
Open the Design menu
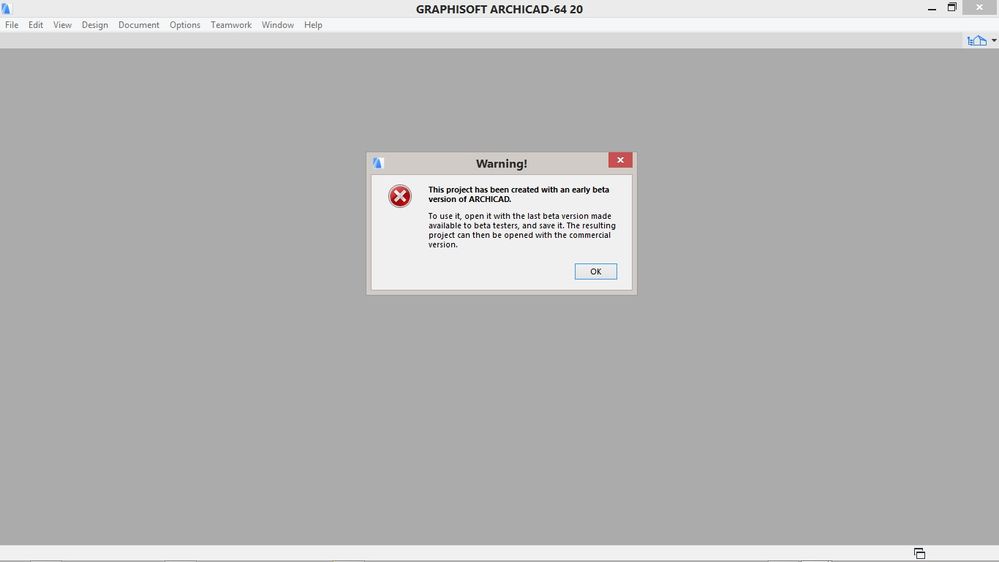tap(95, 25)
